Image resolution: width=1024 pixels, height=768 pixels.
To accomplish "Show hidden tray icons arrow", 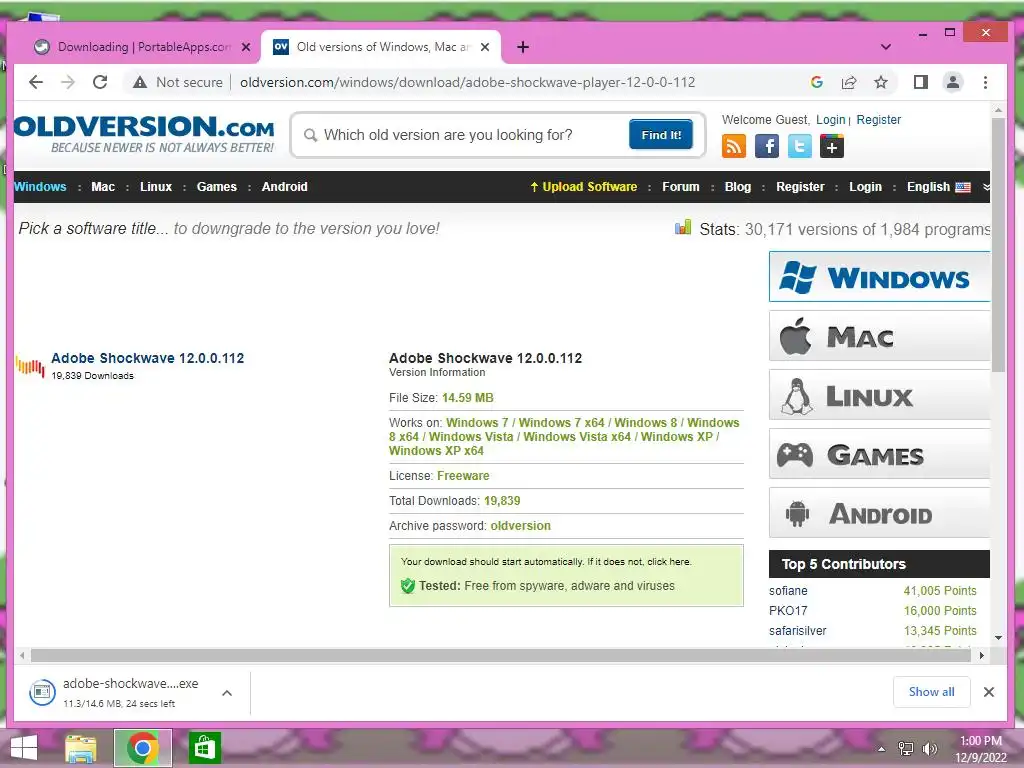I will coord(882,749).
